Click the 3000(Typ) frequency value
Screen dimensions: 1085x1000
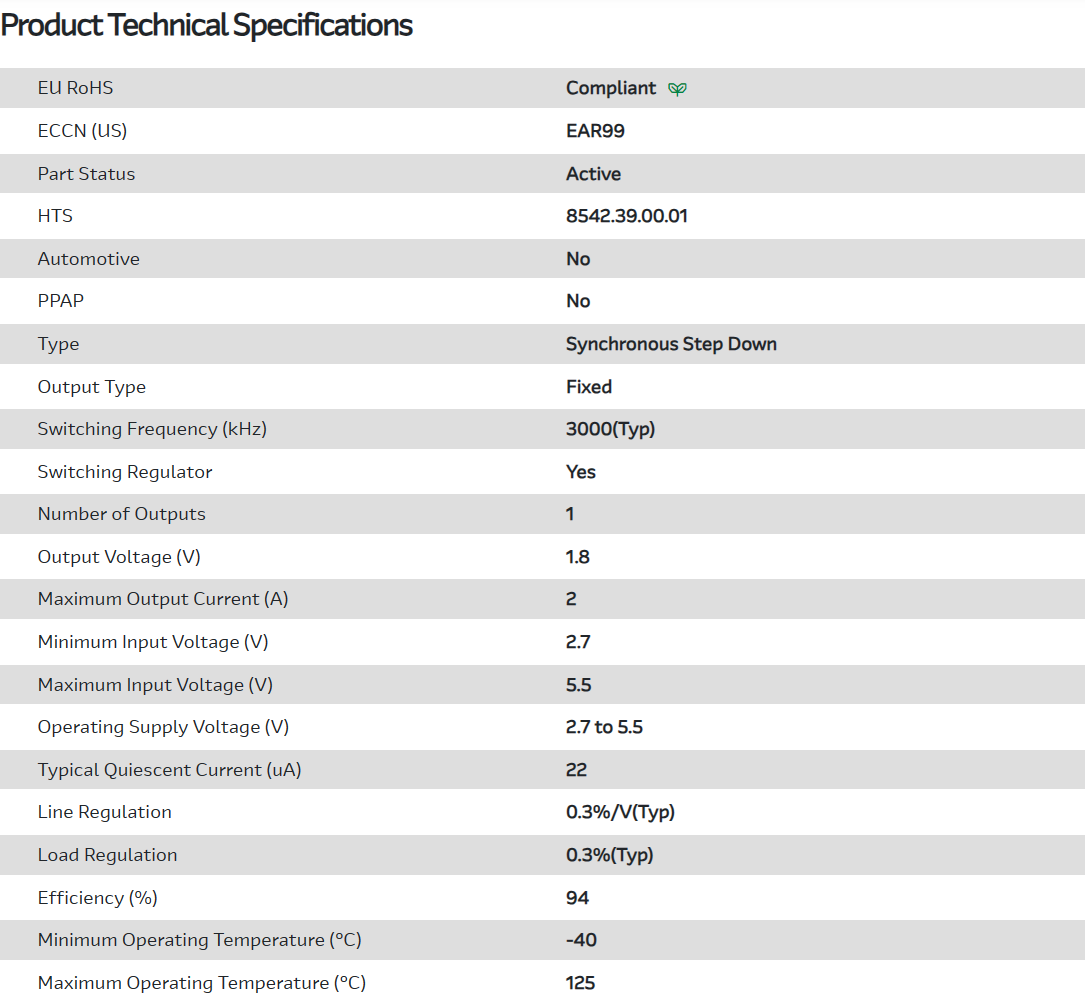(x=610, y=429)
